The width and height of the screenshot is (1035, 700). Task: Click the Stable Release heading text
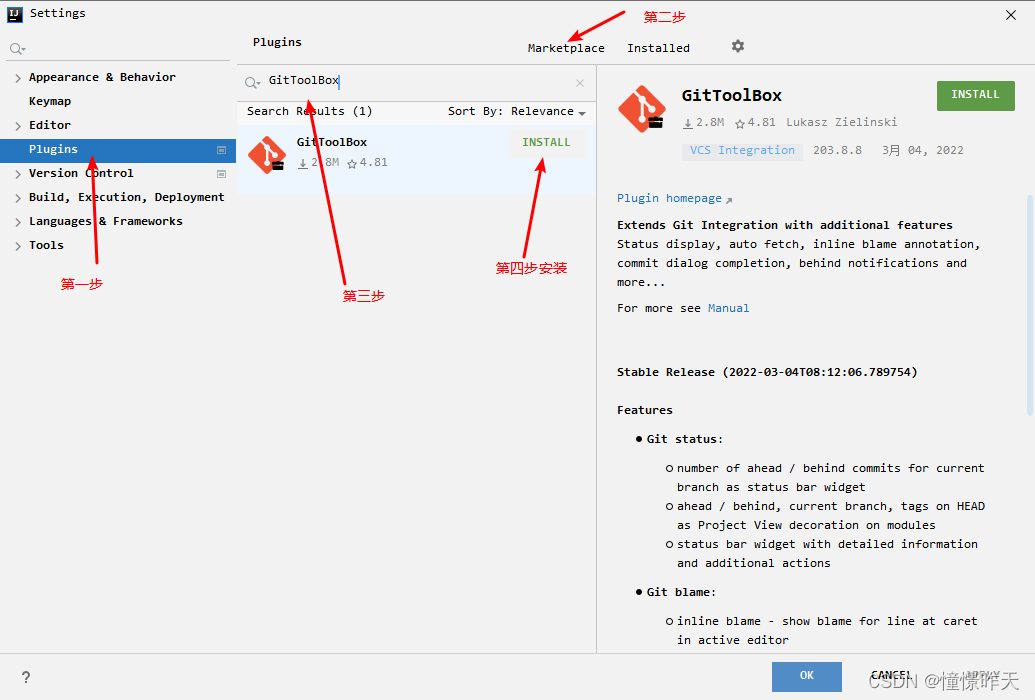click(x=767, y=372)
